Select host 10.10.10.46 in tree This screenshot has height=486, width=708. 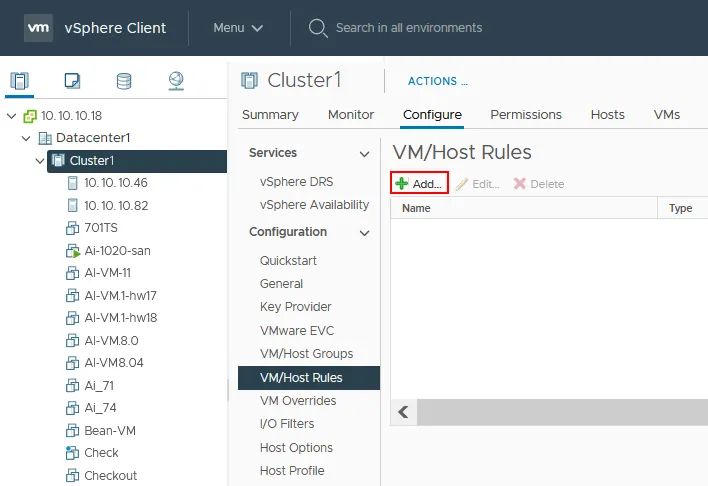click(x=115, y=183)
